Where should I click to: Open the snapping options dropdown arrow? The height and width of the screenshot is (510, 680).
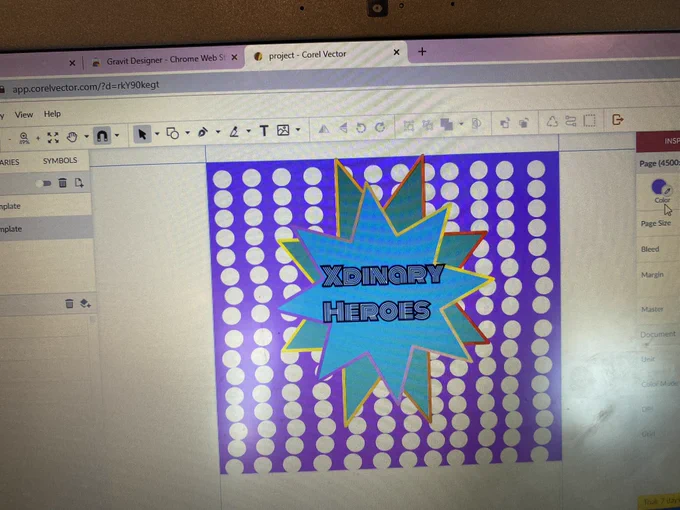tap(117, 135)
